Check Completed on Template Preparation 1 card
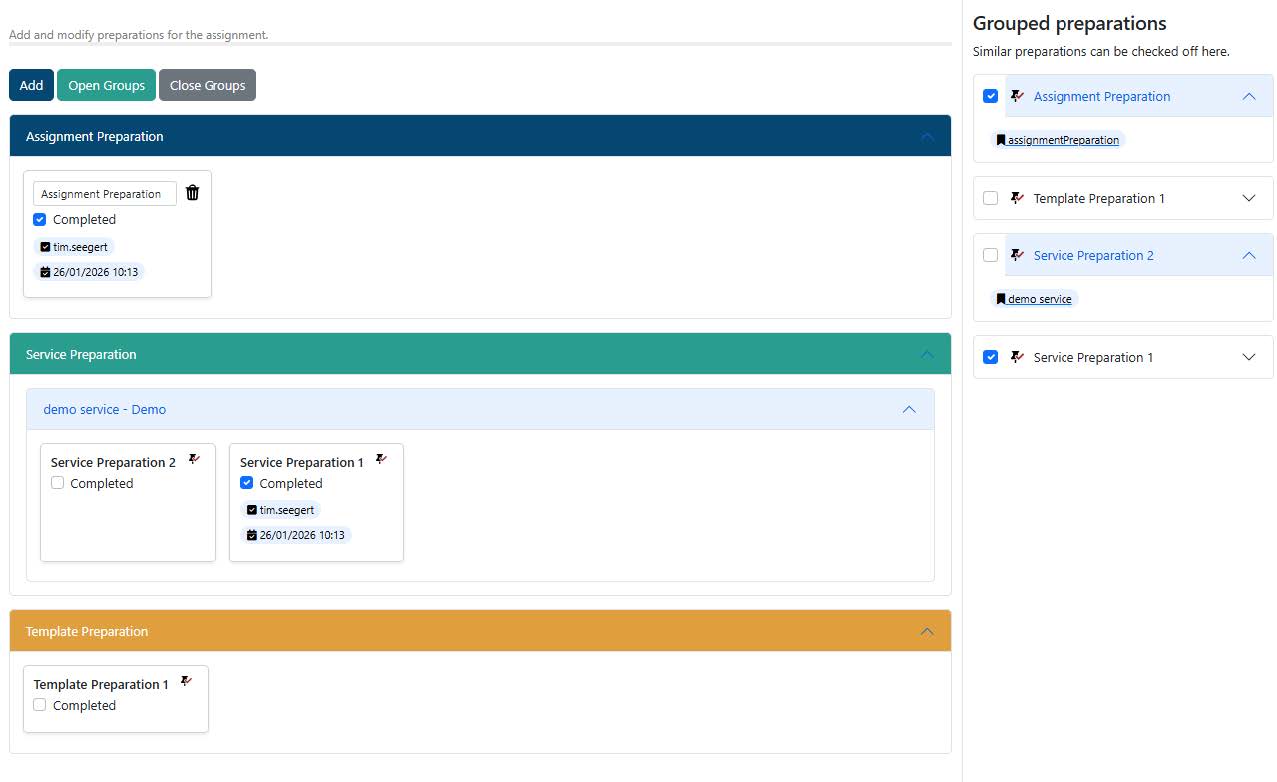Screen dimensions: 1277x782 tap(40, 706)
